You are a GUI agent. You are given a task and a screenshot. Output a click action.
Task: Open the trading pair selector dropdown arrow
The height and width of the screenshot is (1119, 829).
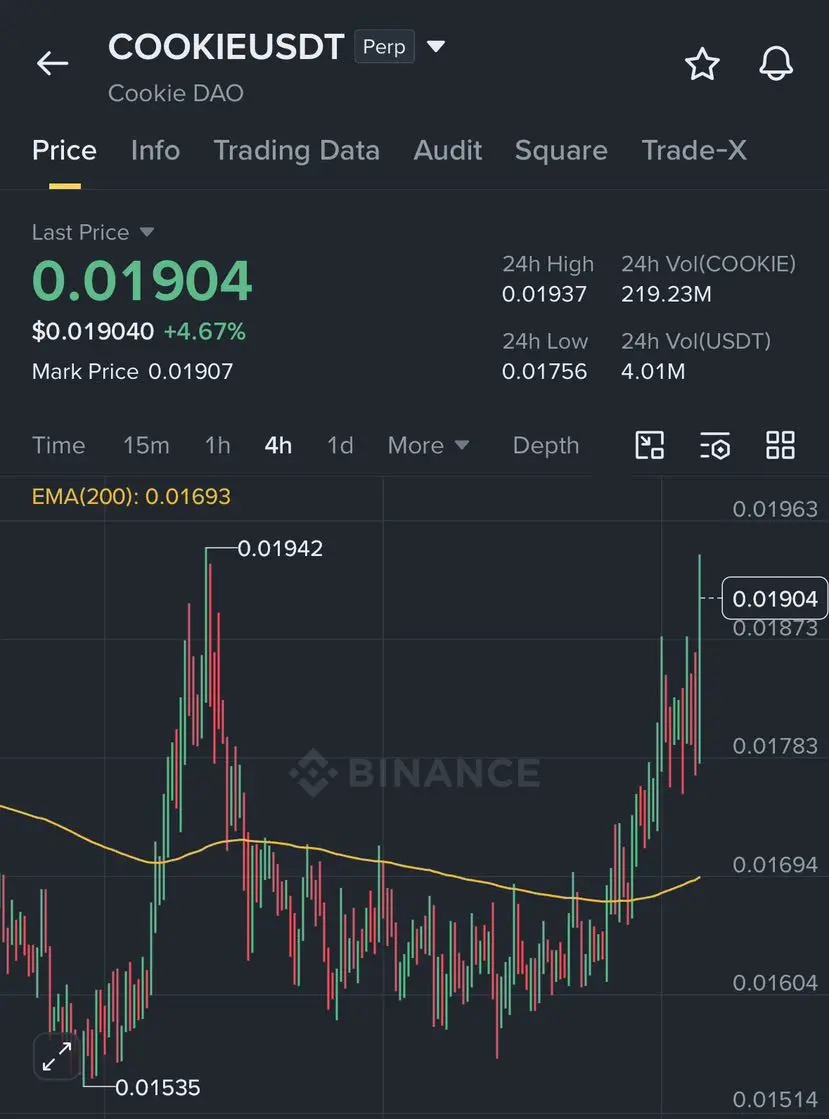[436, 47]
